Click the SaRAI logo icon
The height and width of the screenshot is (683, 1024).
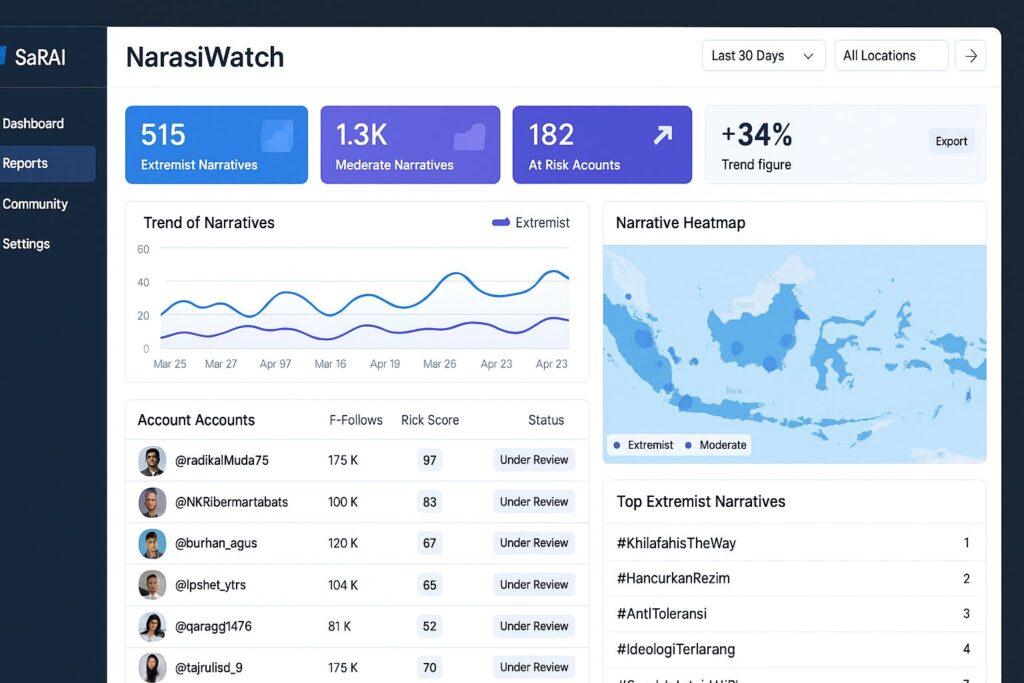[3, 56]
